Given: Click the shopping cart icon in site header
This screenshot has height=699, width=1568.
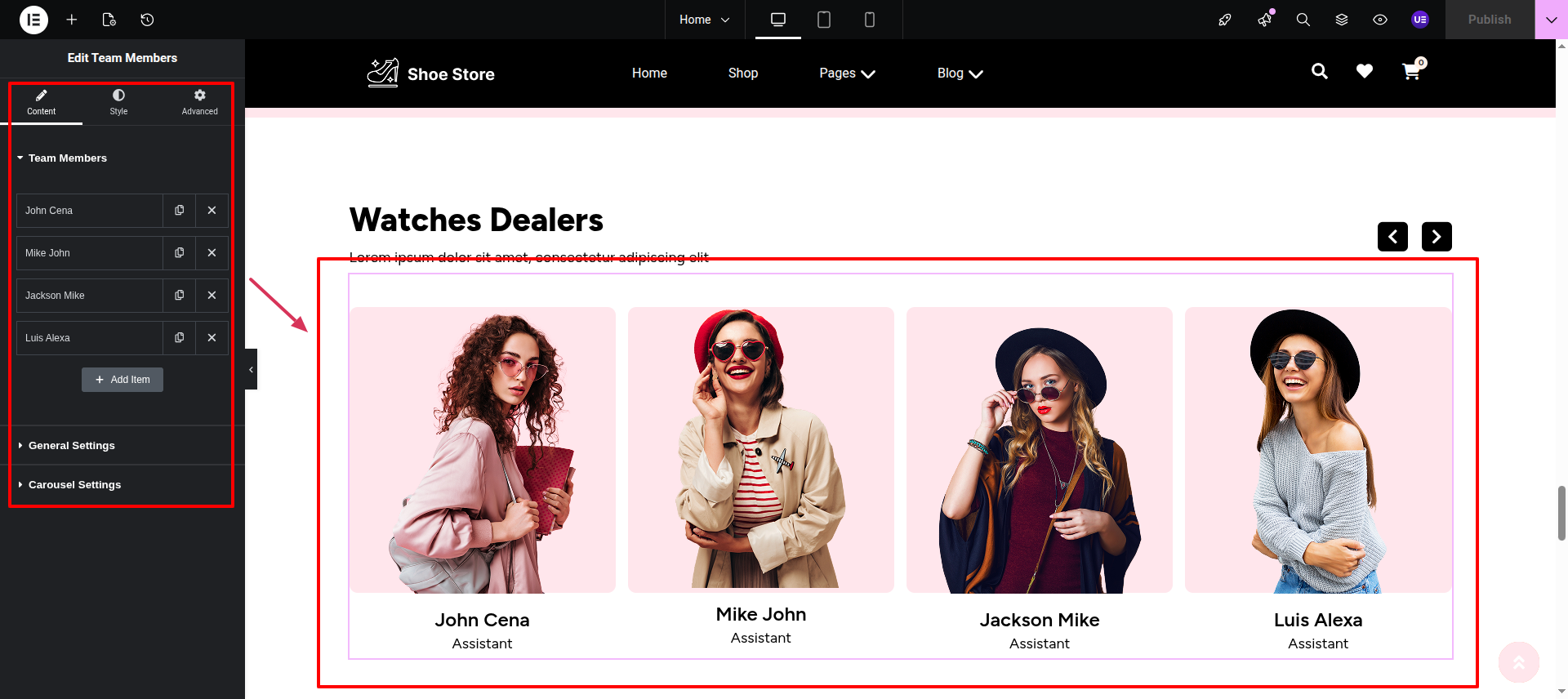Looking at the screenshot, I should [x=1411, y=72].
